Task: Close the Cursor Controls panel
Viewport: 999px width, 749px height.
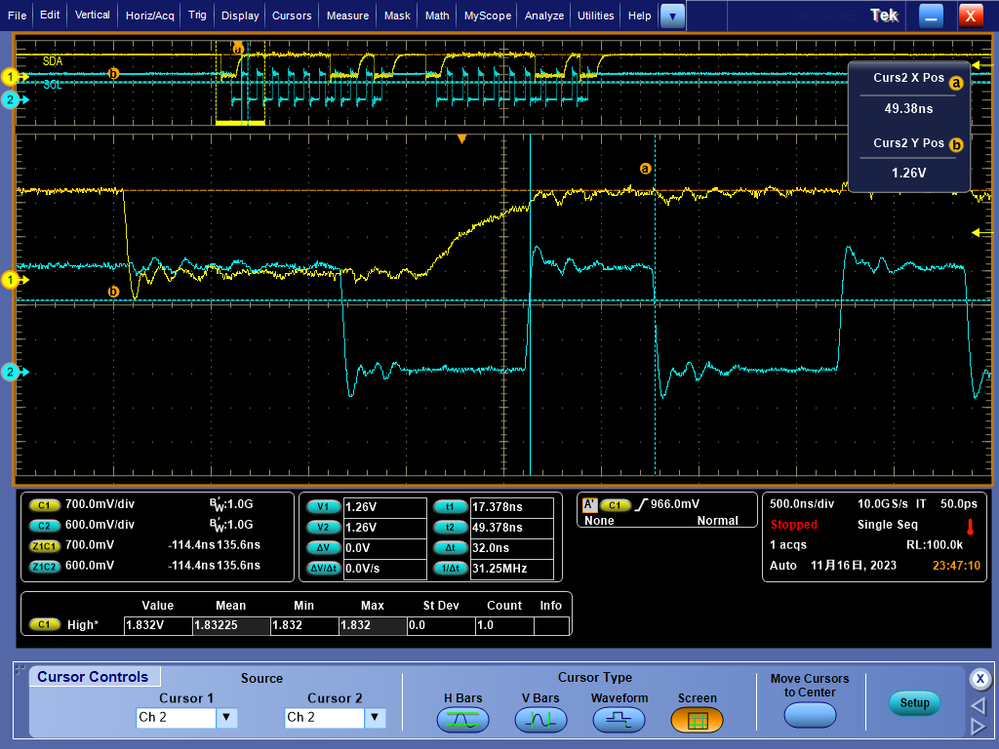Action: (980, 679)
